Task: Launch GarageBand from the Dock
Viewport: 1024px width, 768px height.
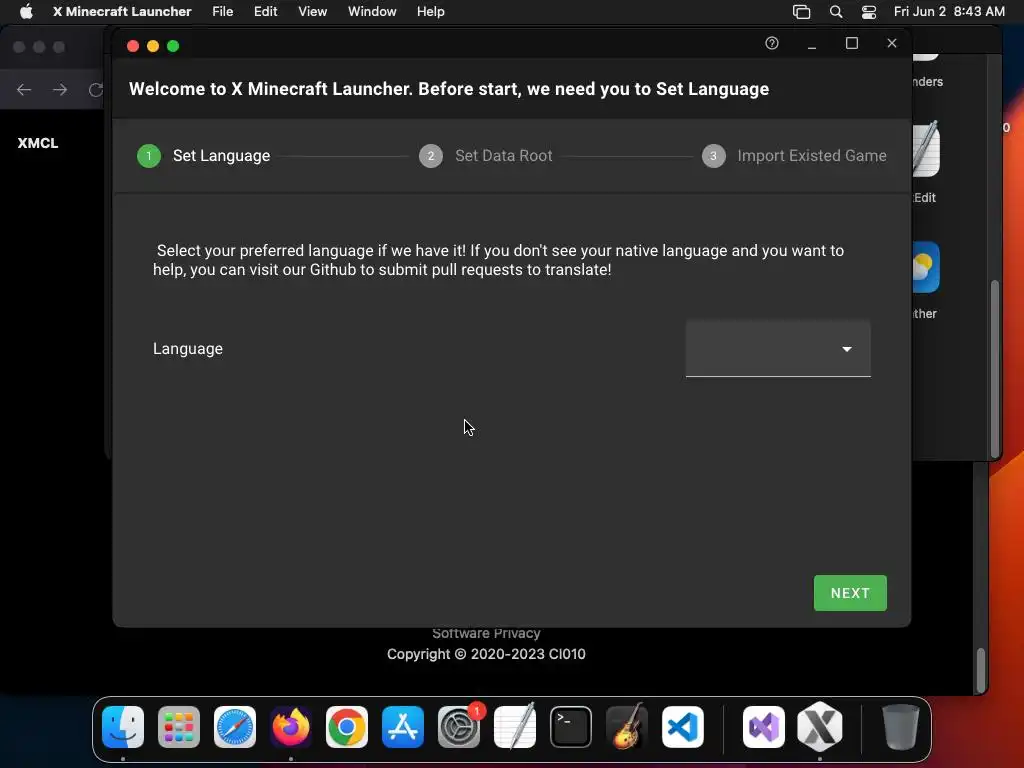Action: (627, 727)
